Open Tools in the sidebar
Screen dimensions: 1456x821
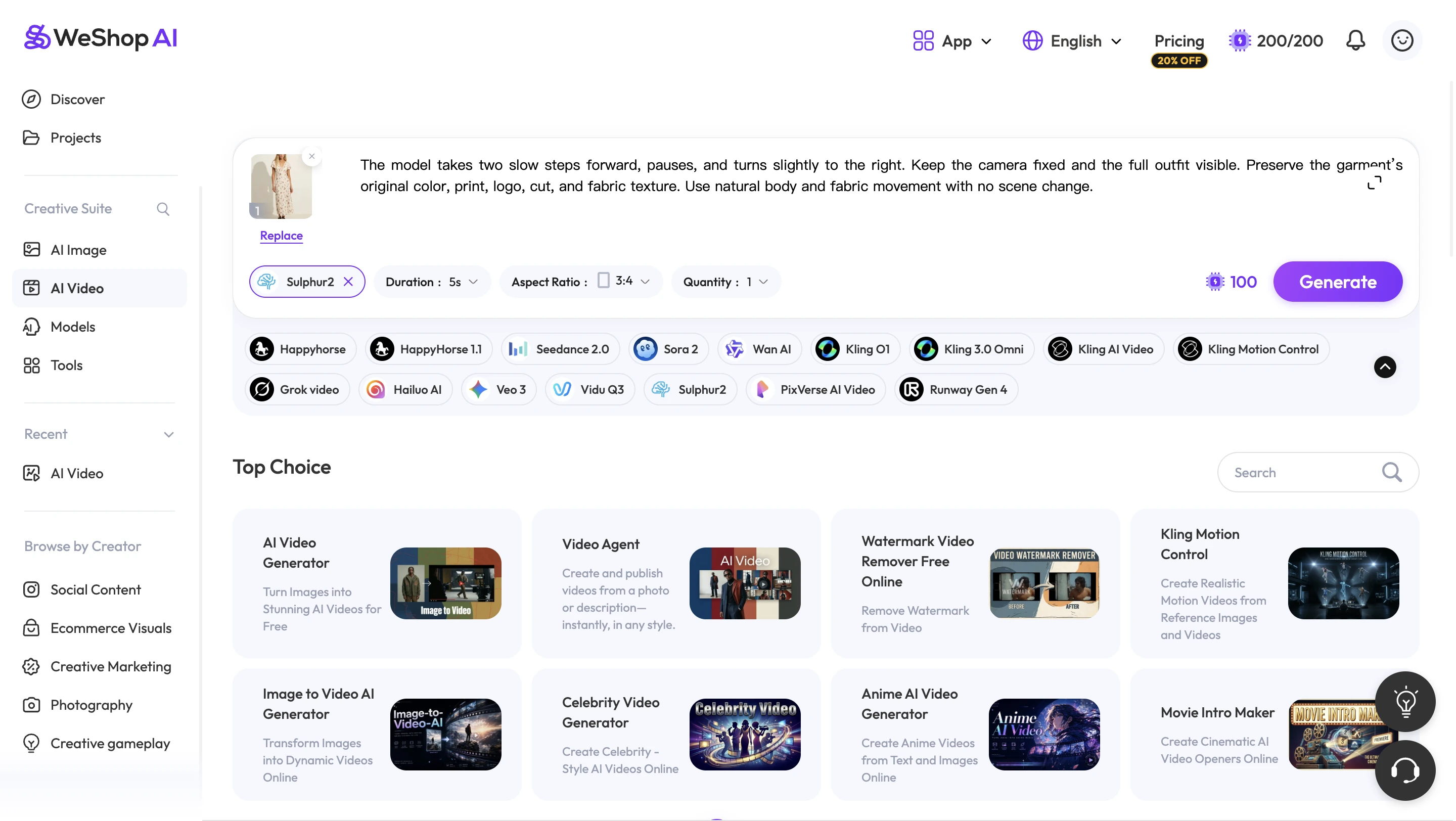[100, 365]
